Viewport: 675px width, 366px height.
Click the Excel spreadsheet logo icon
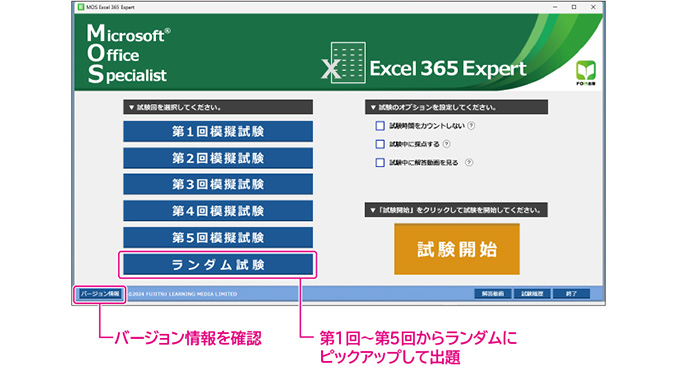(344, 63)
